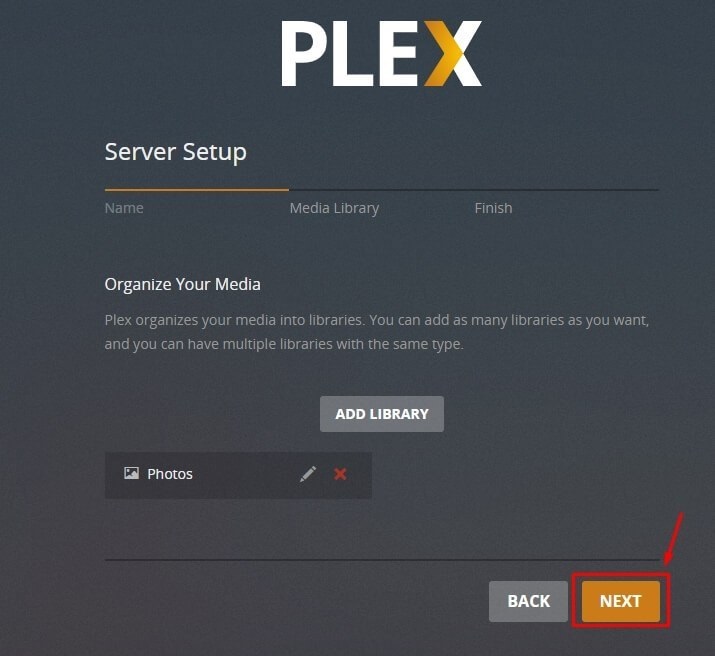This screenshot has width=715, height=656.
Task: Click the orange progress bar segment
Action: [197, 190]
